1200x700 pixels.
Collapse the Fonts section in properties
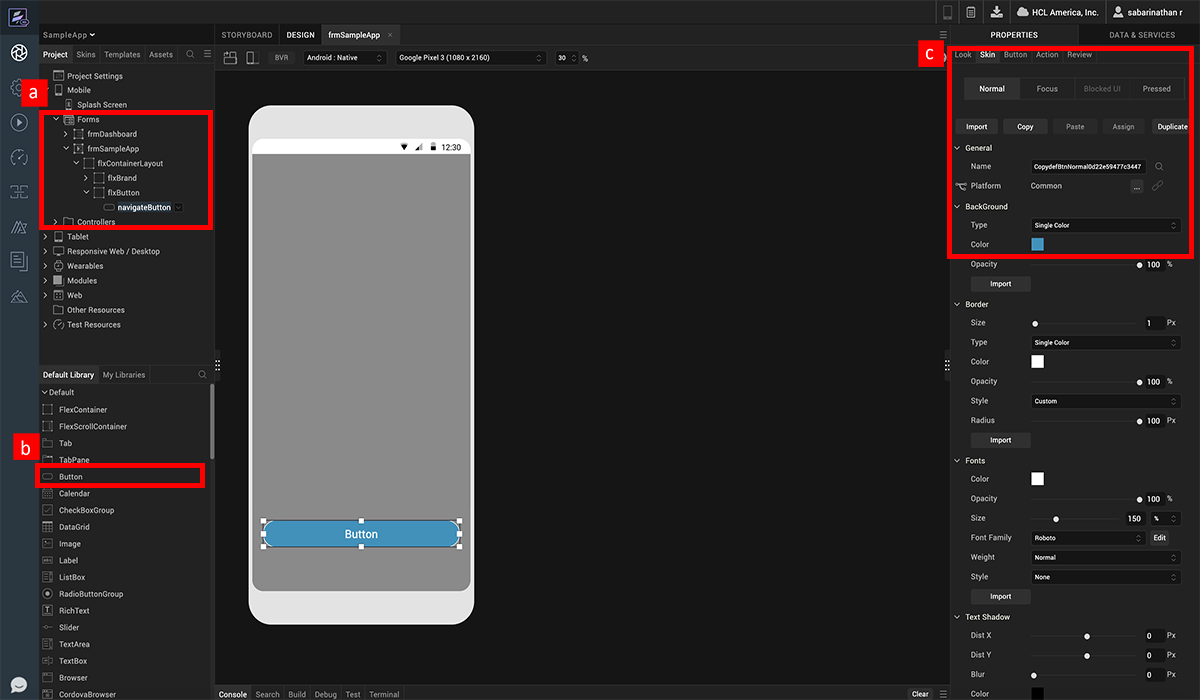pos(957,461)
